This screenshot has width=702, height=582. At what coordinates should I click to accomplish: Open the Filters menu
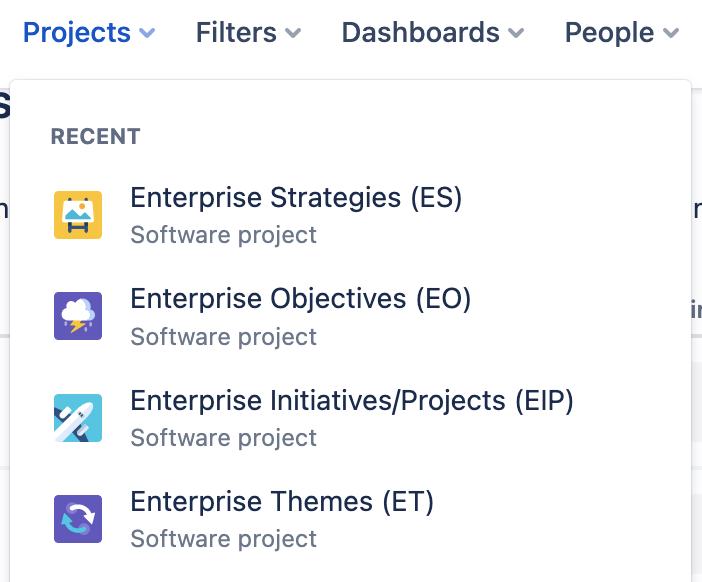click(248, 33)
